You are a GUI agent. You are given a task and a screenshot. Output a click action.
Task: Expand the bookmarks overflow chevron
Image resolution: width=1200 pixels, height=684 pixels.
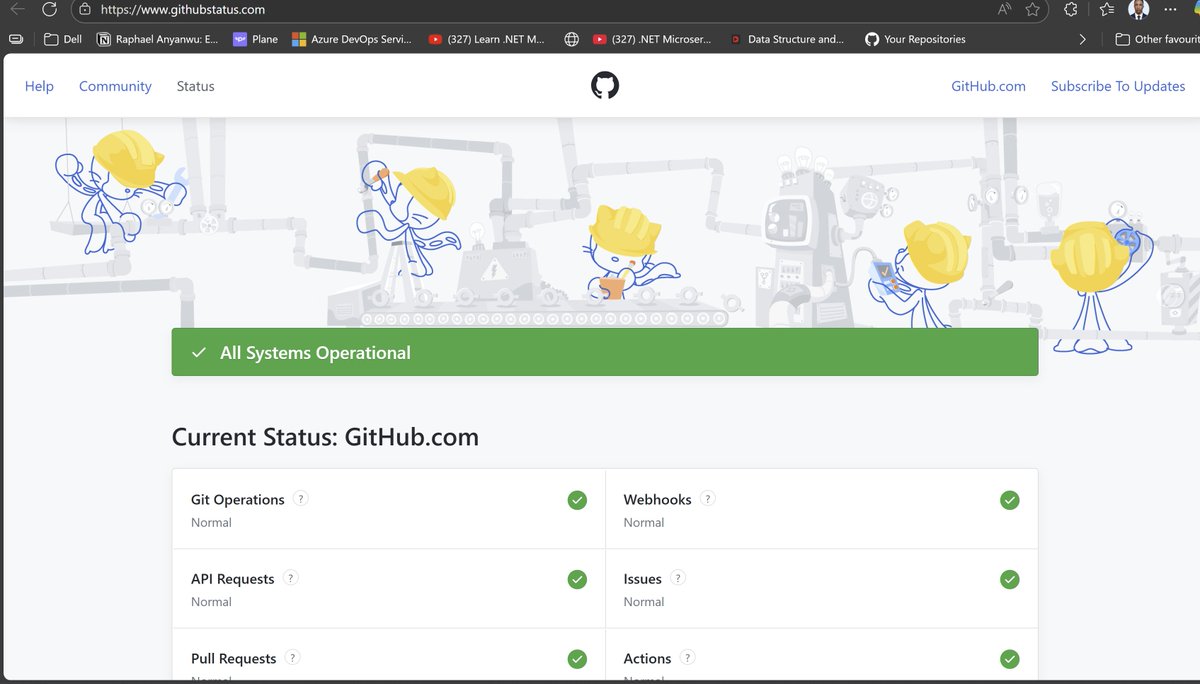click(1082, 39)
